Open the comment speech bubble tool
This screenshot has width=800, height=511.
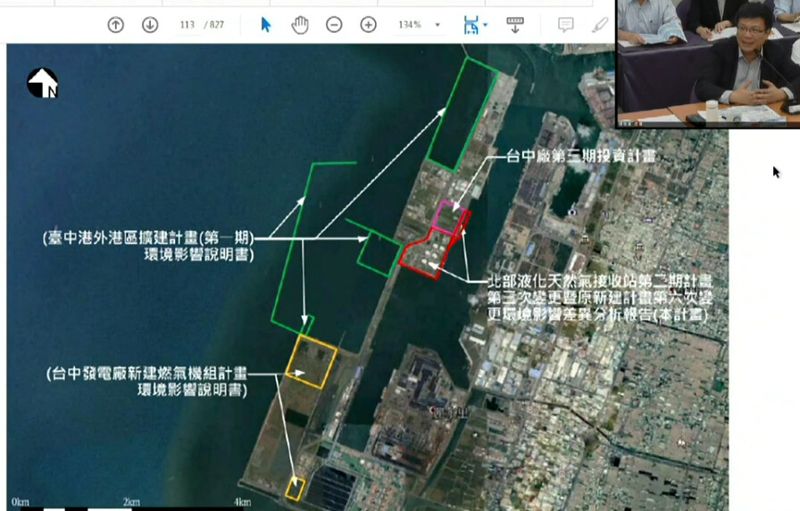coord(565,24)
